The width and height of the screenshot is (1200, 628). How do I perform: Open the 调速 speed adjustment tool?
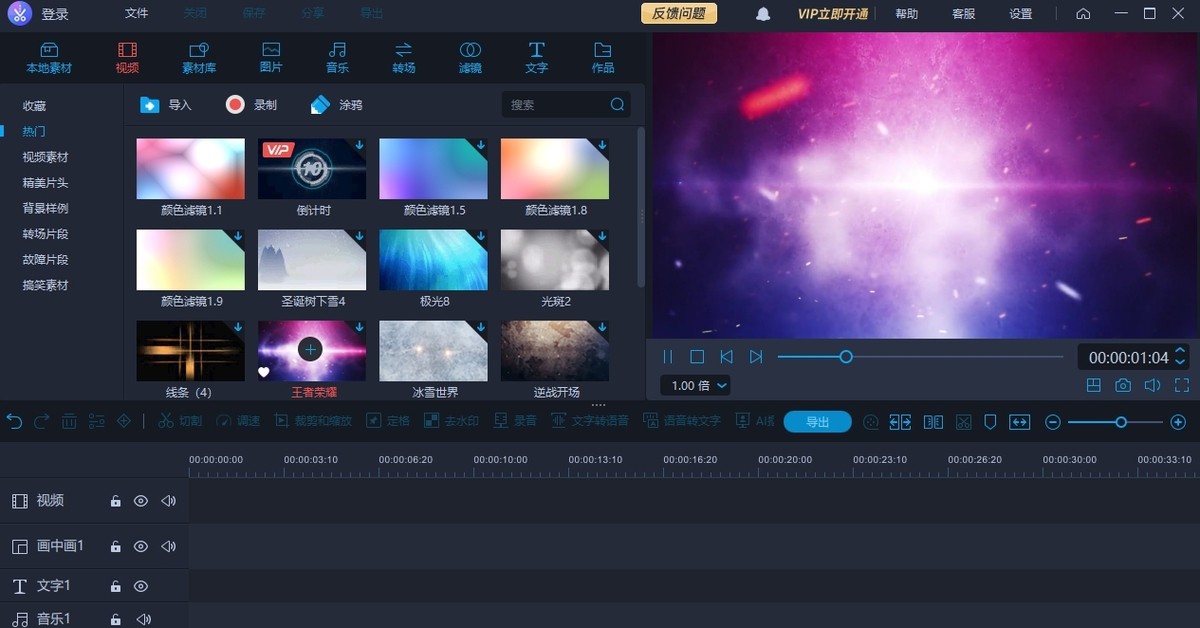pyautogui.click(x=238, y=421)
